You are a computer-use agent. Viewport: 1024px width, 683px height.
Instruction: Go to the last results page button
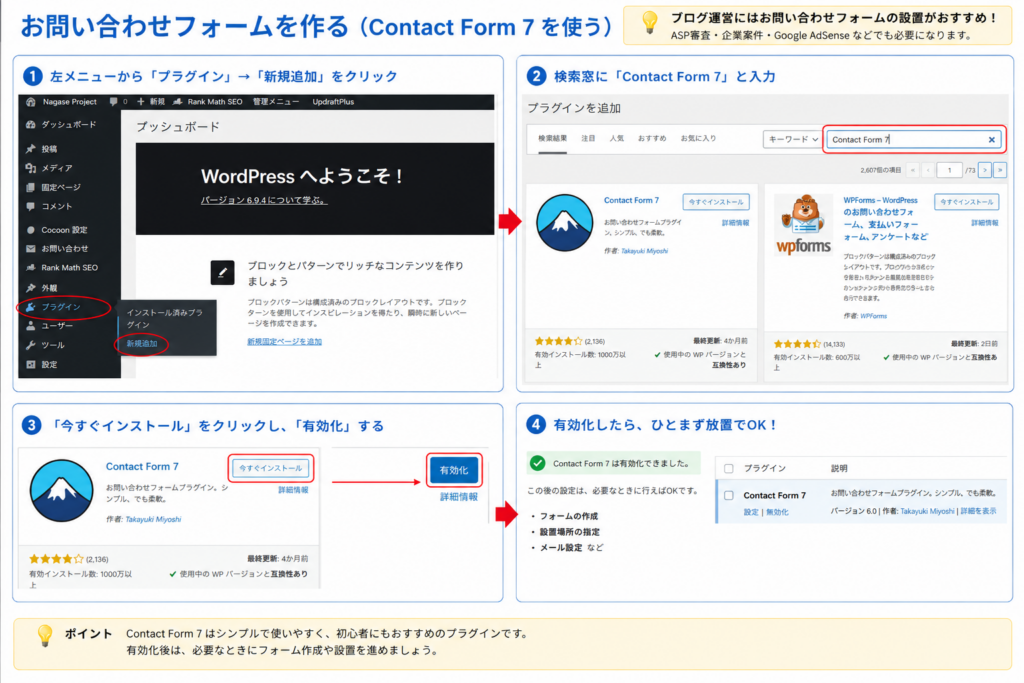[x=1000, y=170]
